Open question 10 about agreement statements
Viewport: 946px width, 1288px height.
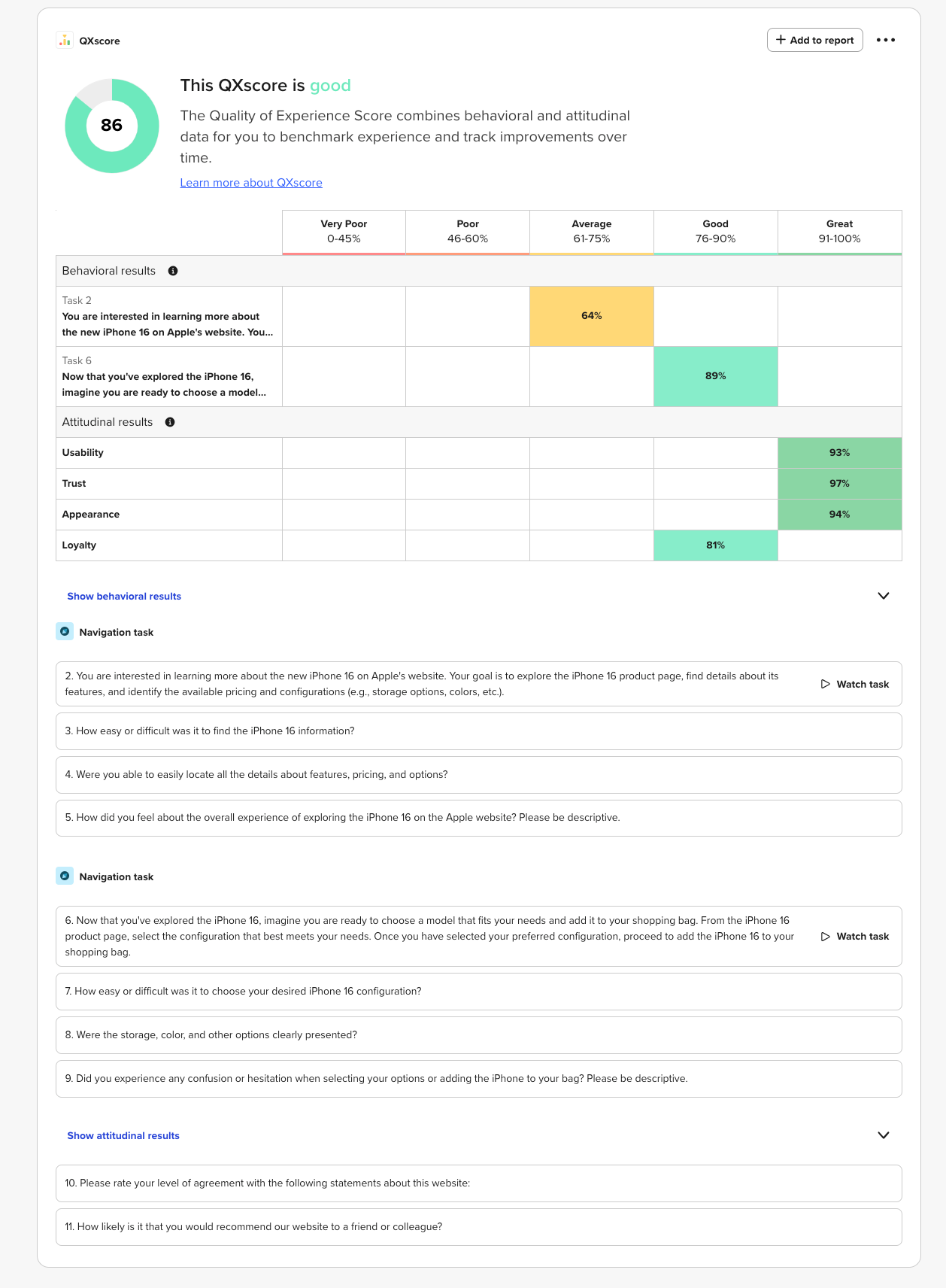click(479, 1183)
